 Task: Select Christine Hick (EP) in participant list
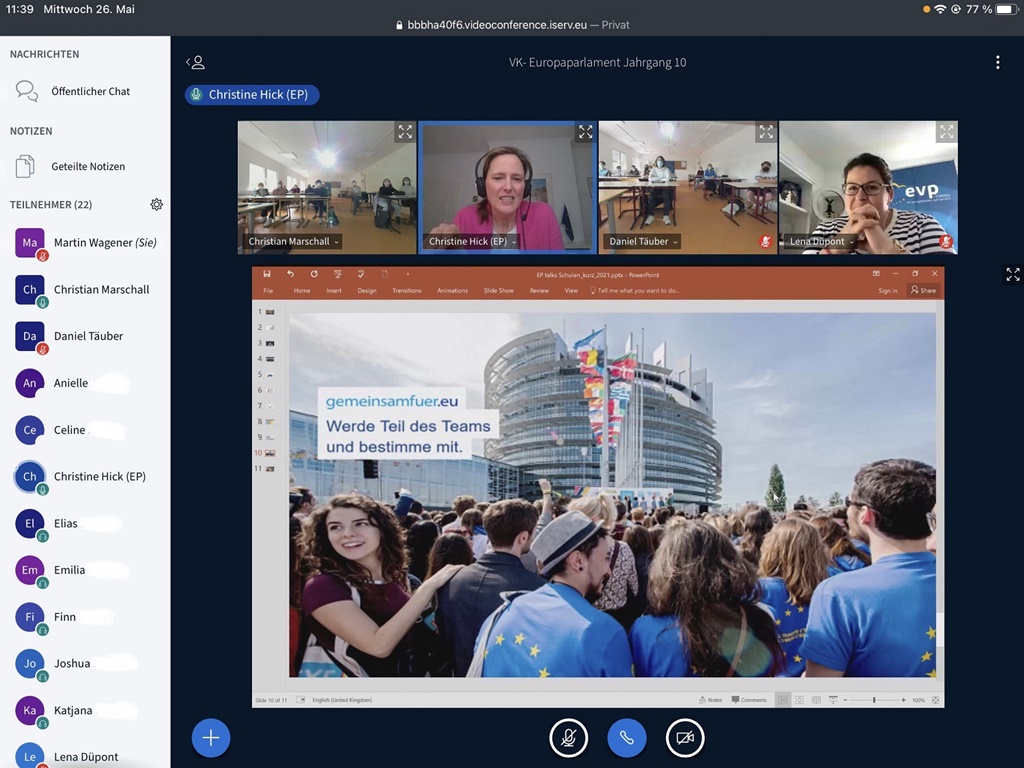(99, 476)
